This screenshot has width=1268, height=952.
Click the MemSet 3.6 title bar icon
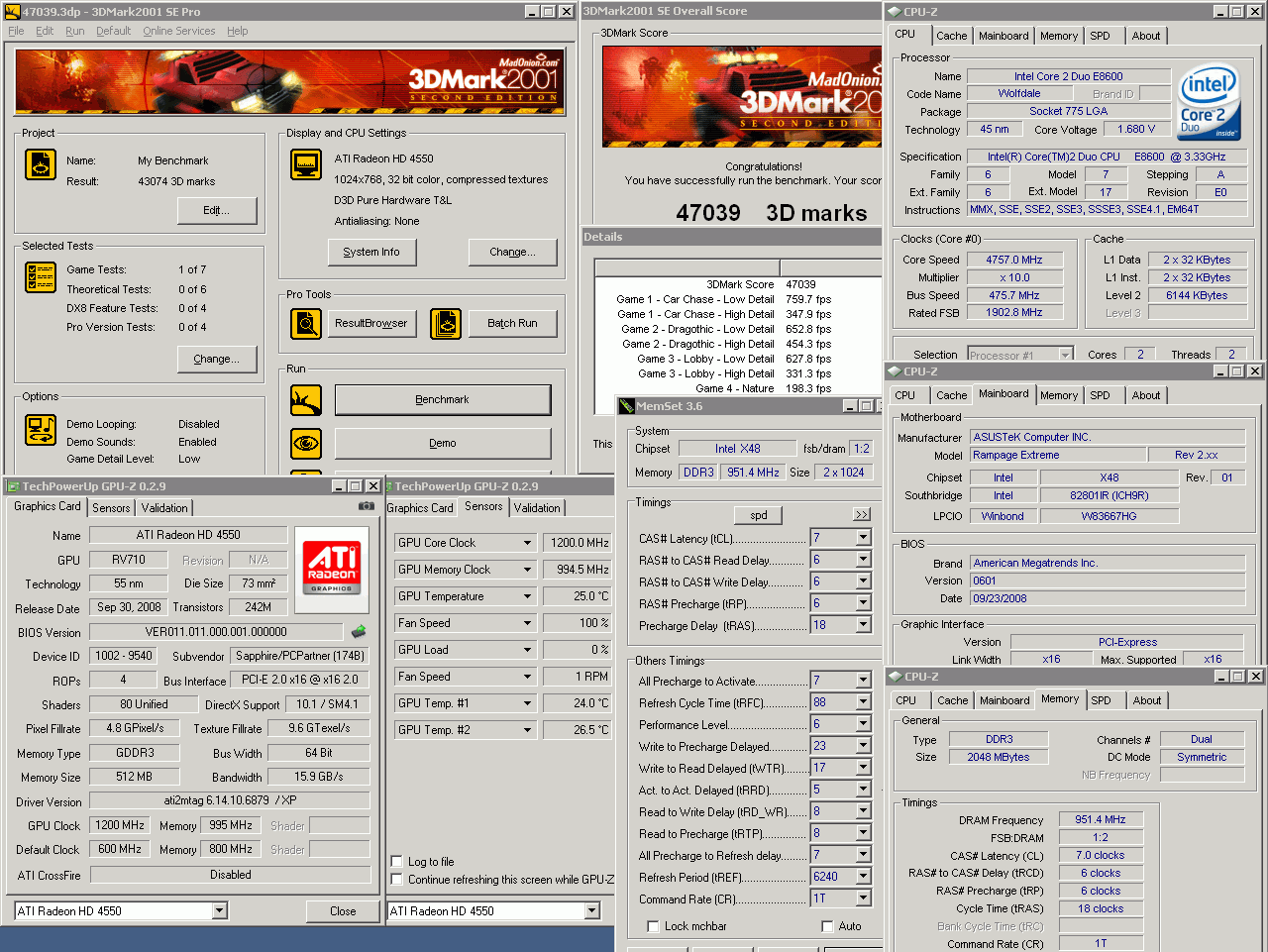[626, 406]
